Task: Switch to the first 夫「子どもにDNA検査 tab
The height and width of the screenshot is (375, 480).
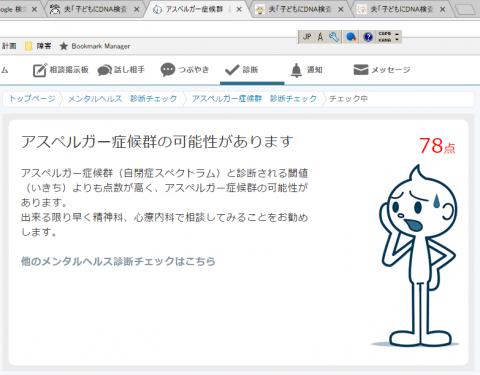Action: [x=95, y=9]
